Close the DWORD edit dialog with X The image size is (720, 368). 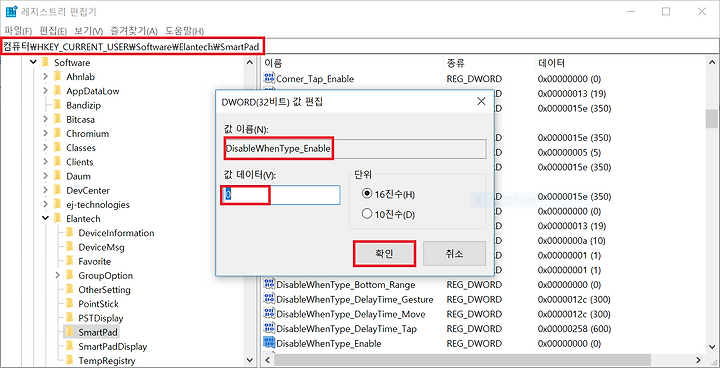[481, 102]
